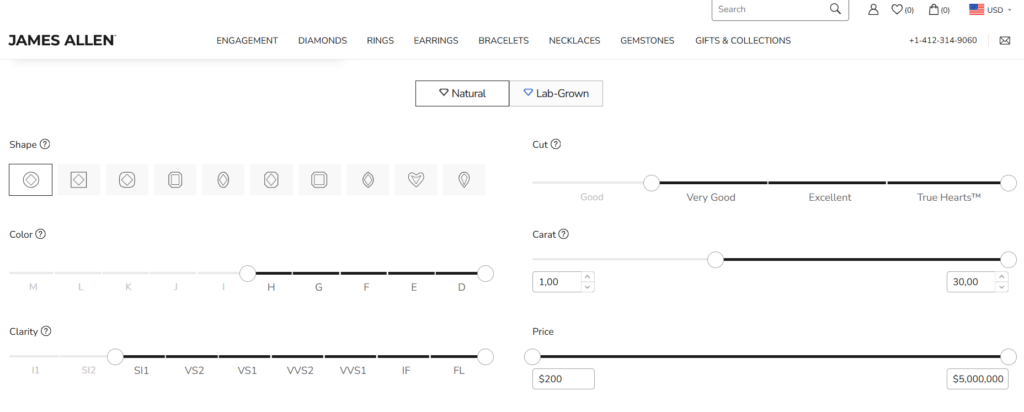Click the search magnifier icon
1024x412 pixels.
(835, 9)
